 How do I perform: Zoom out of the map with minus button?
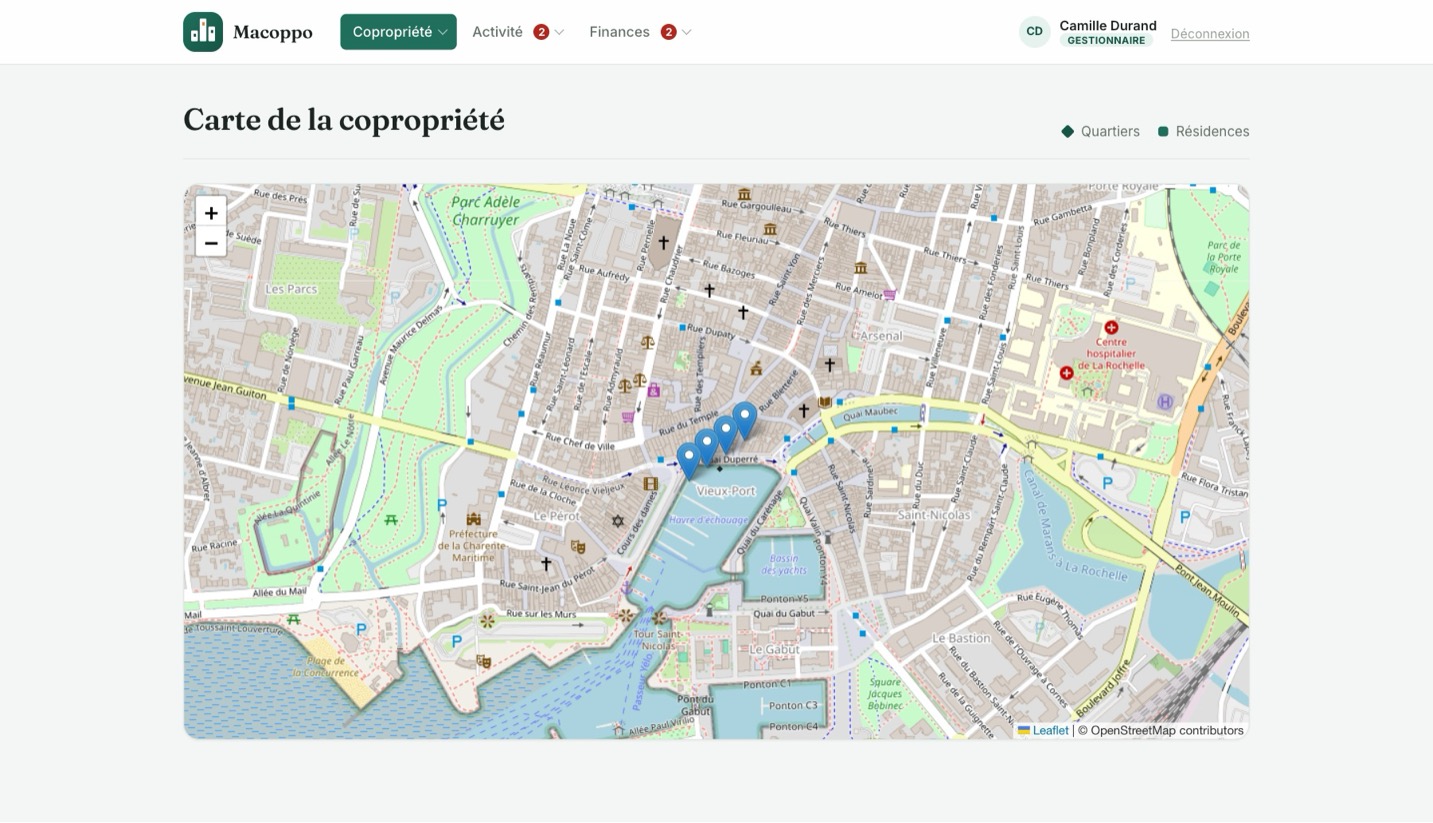211,243
